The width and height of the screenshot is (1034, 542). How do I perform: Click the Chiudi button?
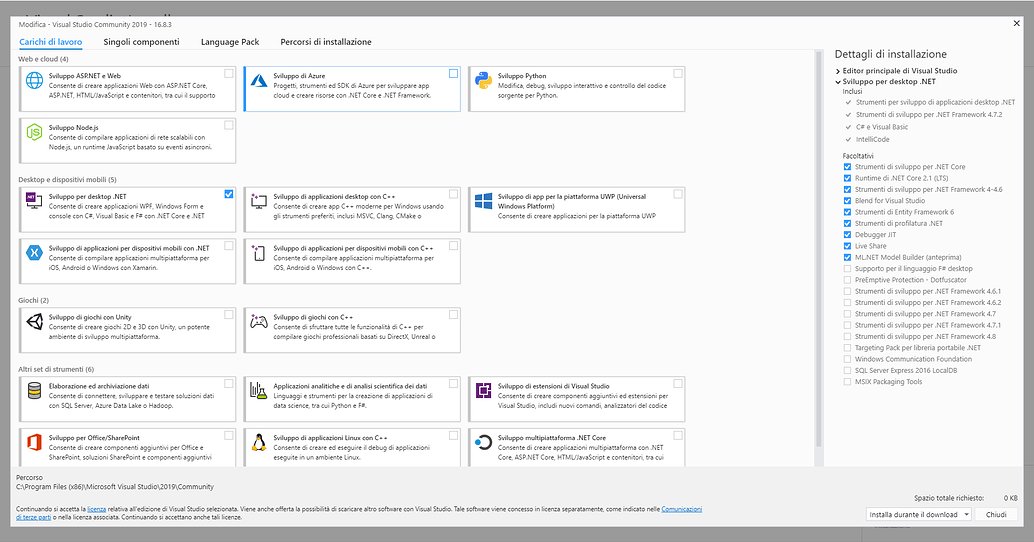point(996,514)
